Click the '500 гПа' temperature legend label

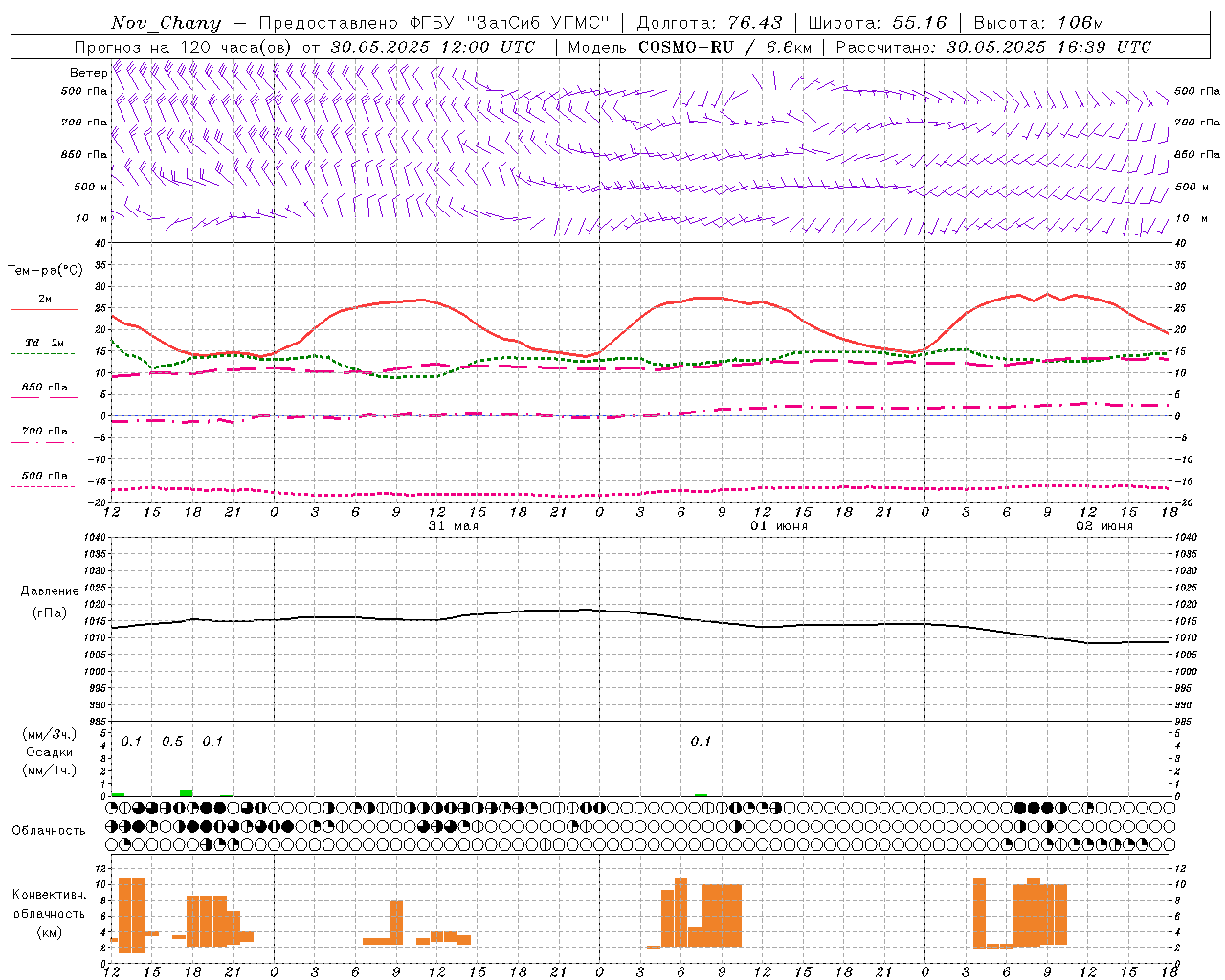tap(45, 476)
